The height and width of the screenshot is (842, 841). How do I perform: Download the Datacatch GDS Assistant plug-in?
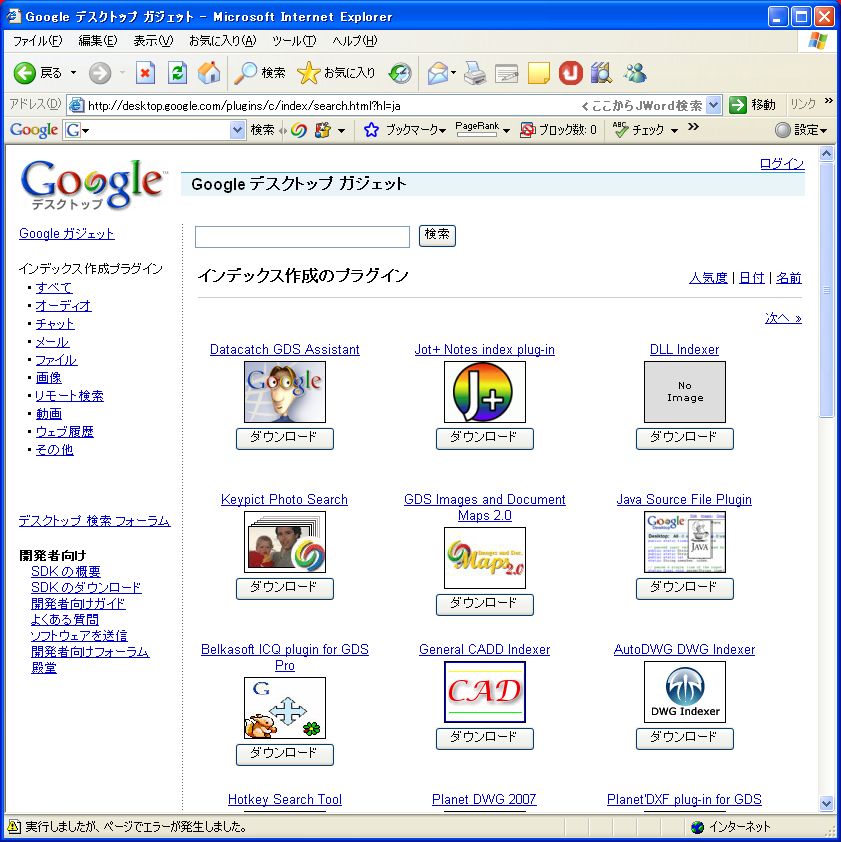point(284,438)
